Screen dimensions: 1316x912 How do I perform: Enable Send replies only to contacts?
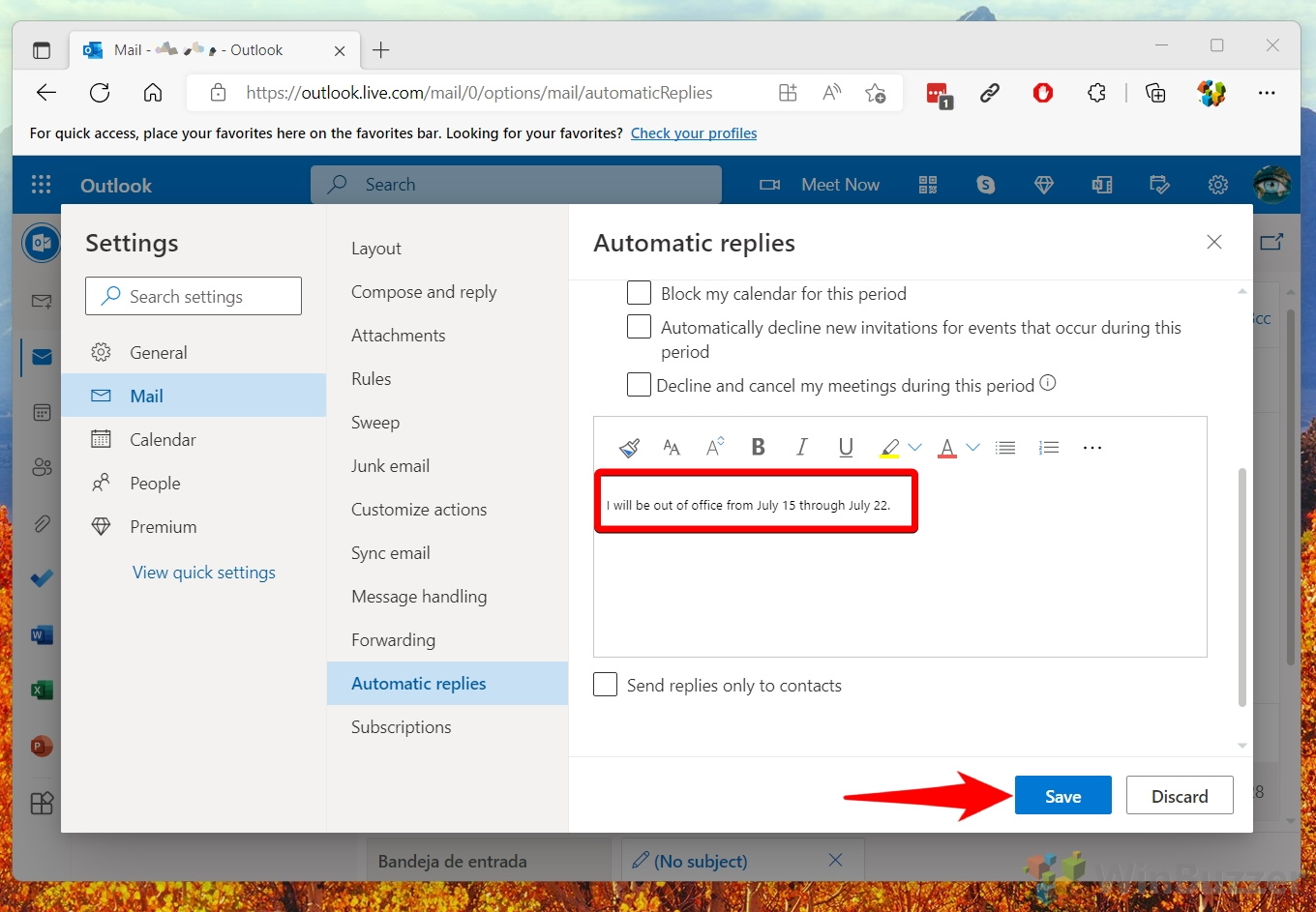(x=605, y=685)
